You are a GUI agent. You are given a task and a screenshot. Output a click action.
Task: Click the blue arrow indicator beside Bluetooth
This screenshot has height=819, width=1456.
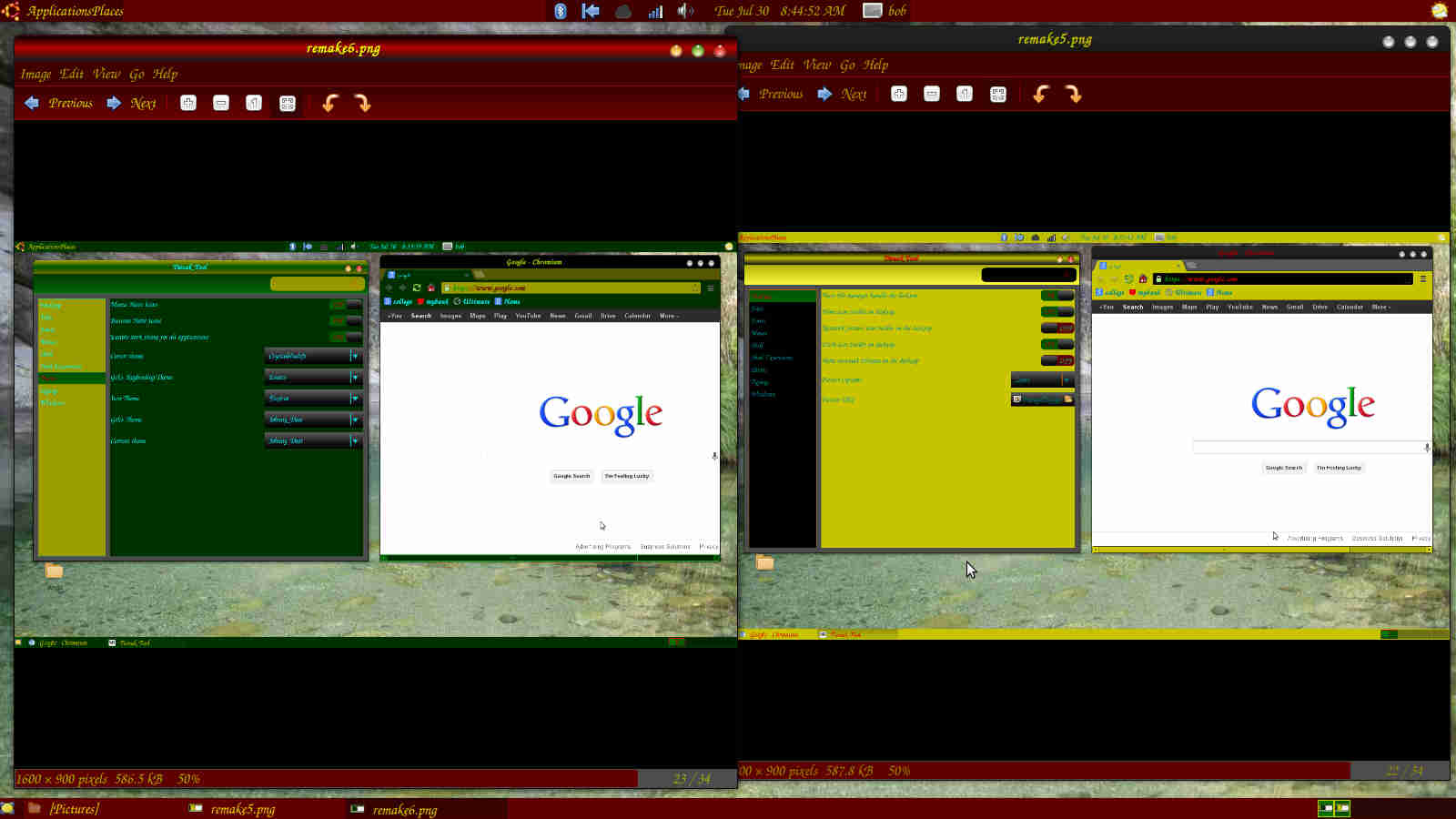tap(591, 11)
